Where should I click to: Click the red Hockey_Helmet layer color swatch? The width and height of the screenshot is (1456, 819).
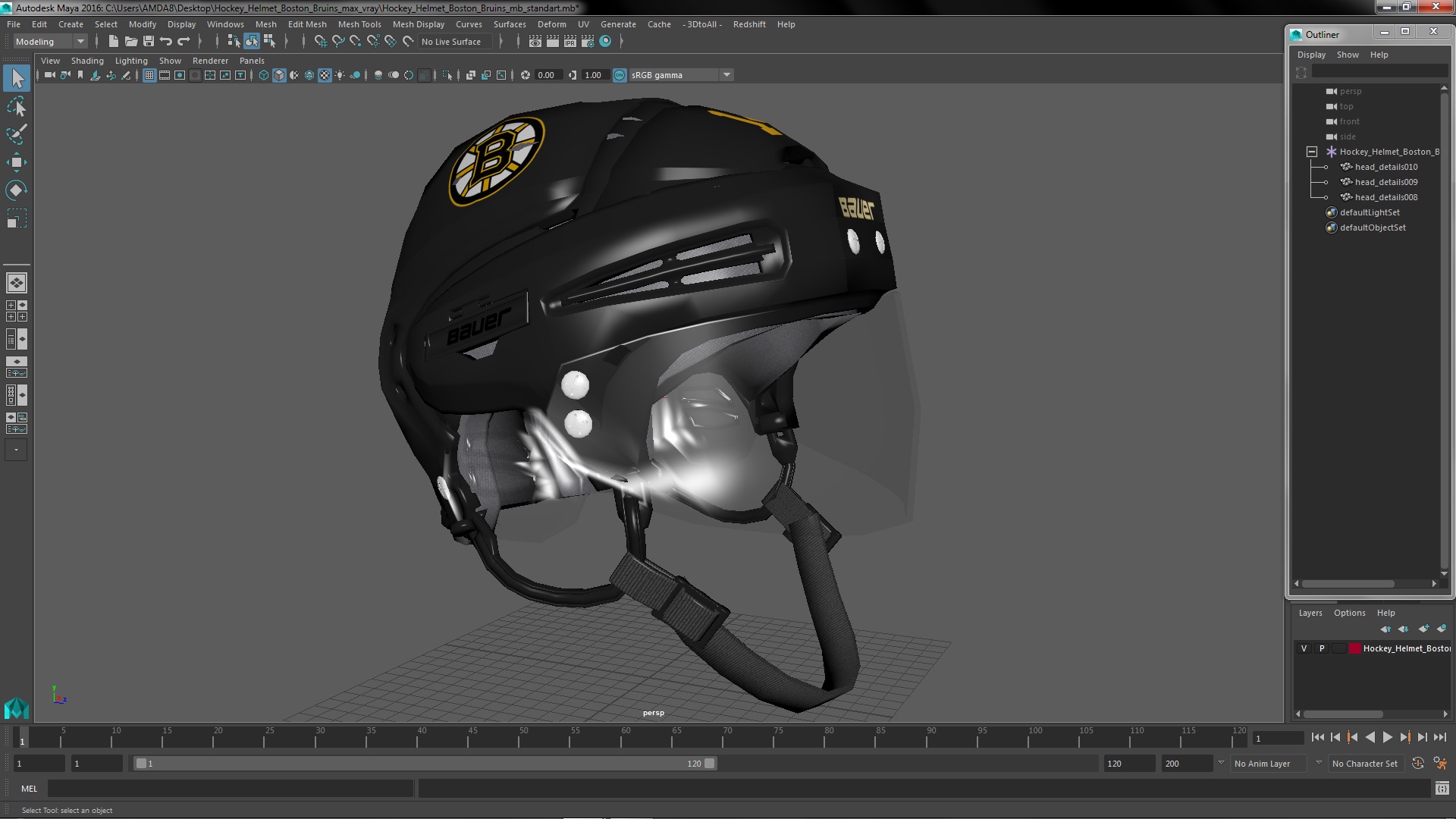1354,648
